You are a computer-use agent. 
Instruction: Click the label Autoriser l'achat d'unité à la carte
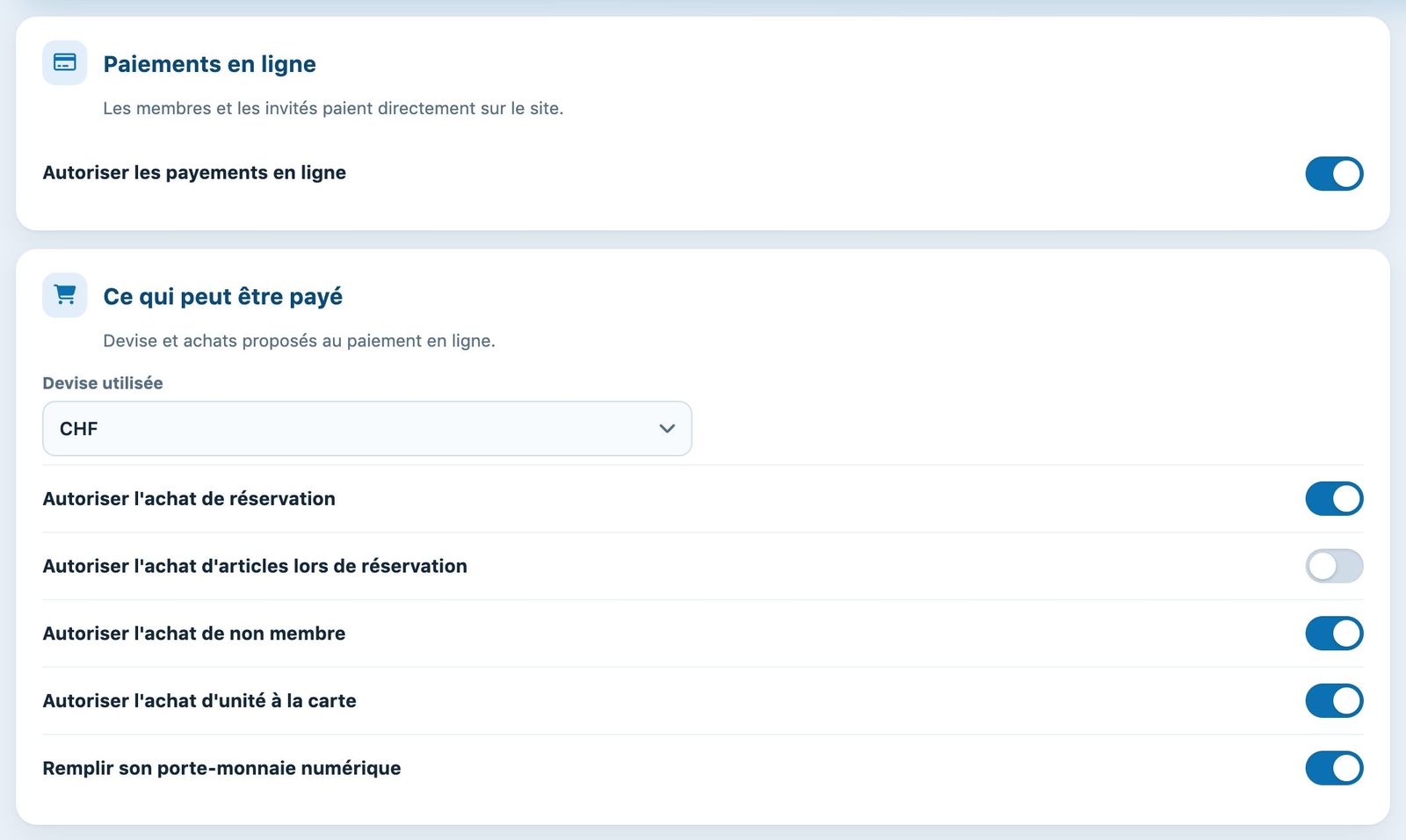coord(199,701)
